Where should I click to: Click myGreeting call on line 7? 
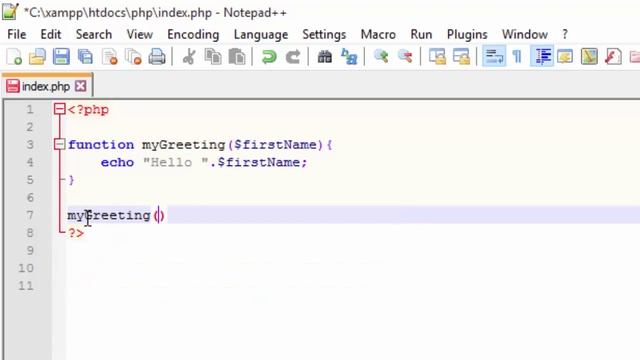pyautogui.click(x=109, y=215)
